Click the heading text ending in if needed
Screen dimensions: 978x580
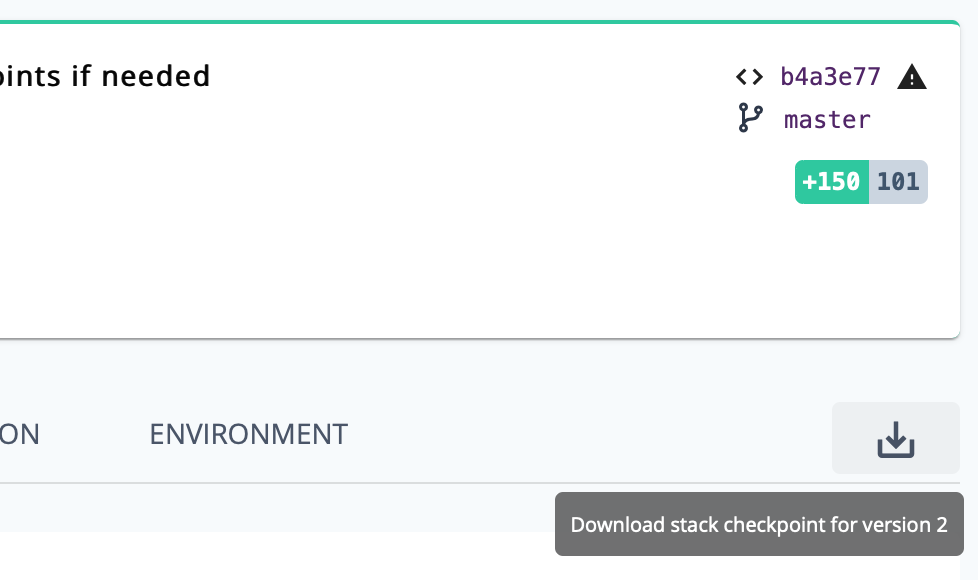click(105, 76)
